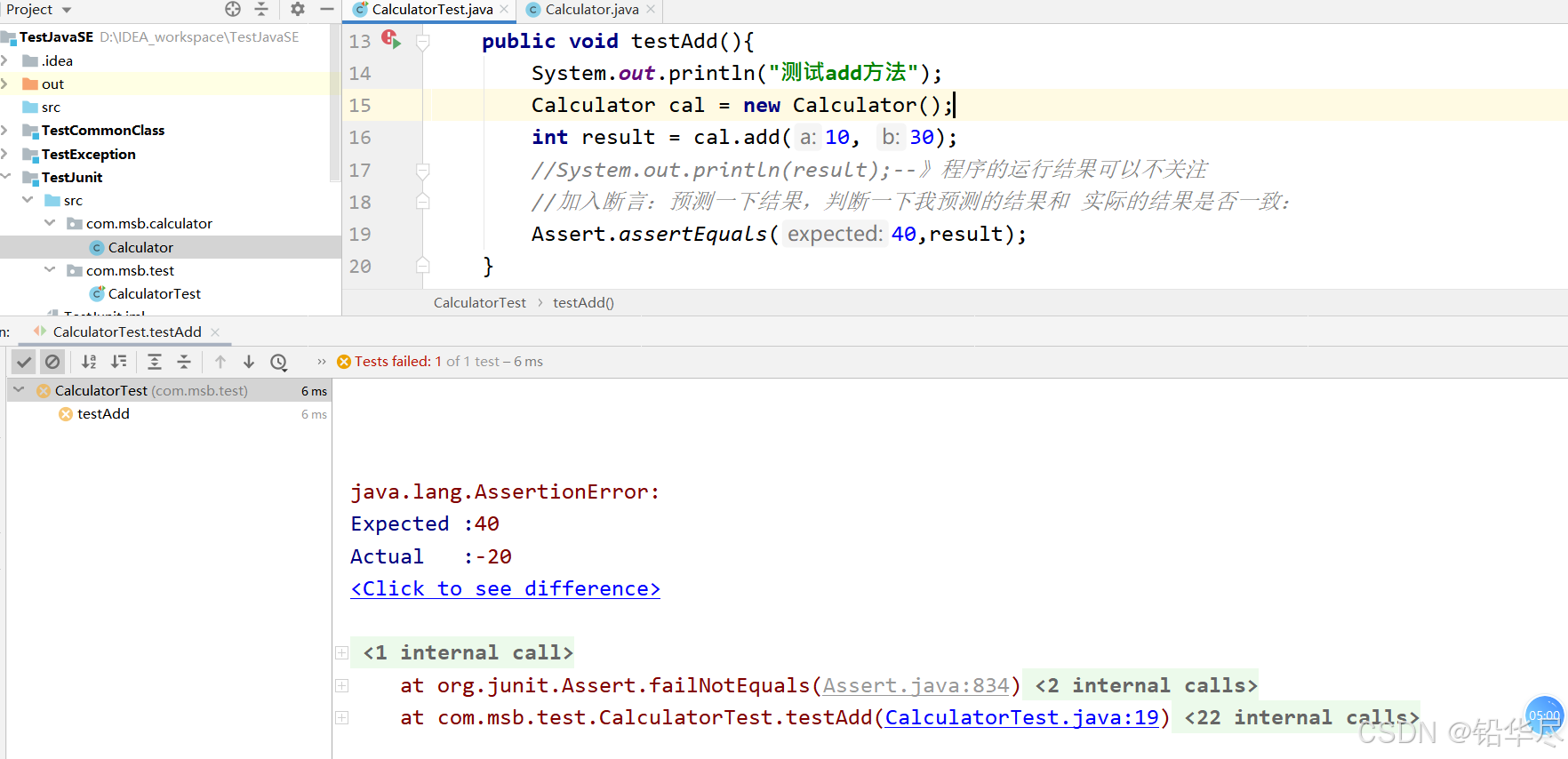
Task: Click the run test gutter icon on line 13
Action: 391,39
